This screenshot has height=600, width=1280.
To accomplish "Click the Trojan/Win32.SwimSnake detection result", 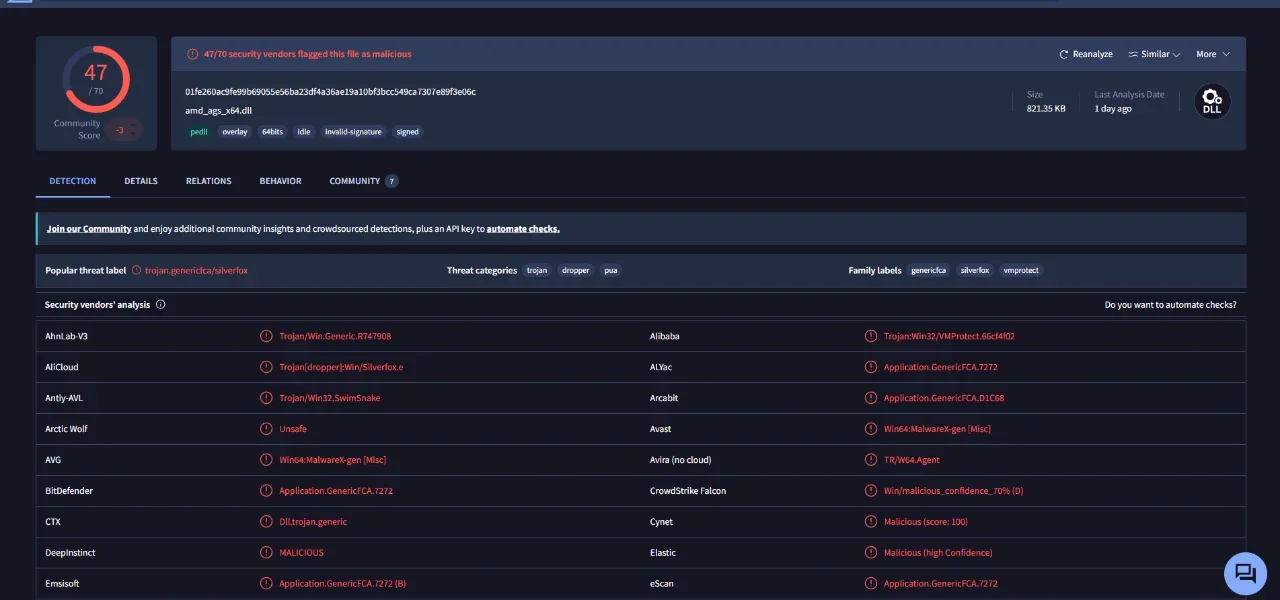I will pos(330,398).
